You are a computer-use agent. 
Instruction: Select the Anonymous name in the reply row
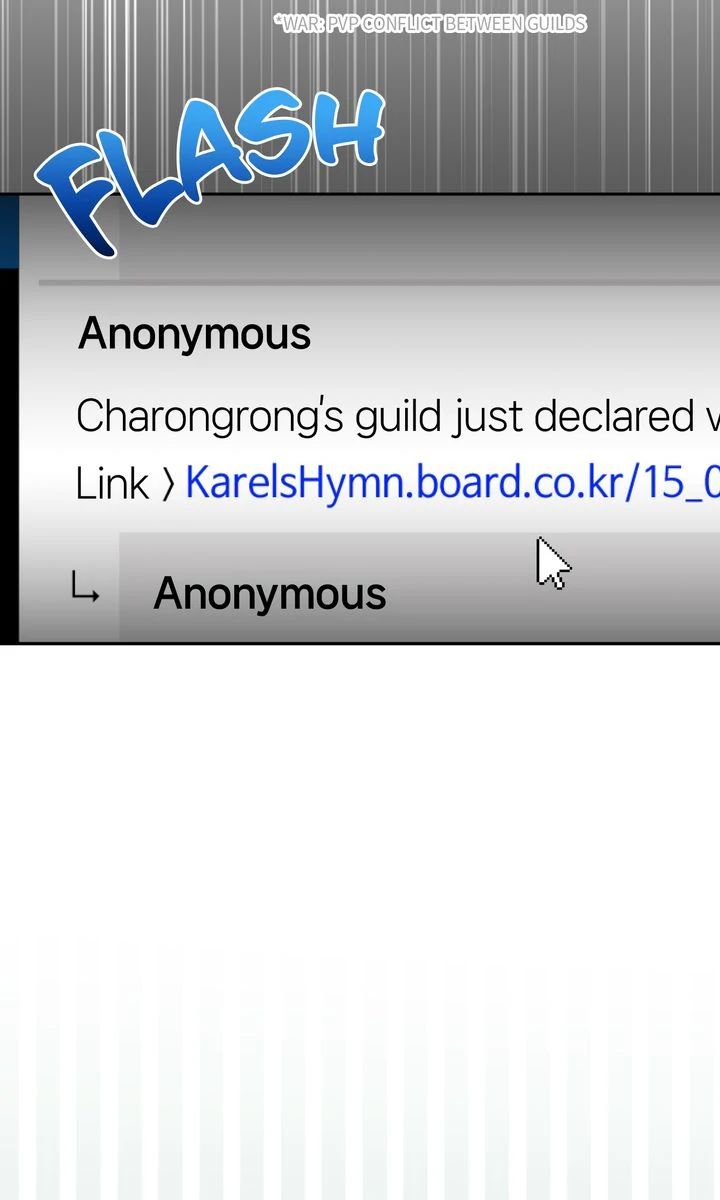point(269,593)
